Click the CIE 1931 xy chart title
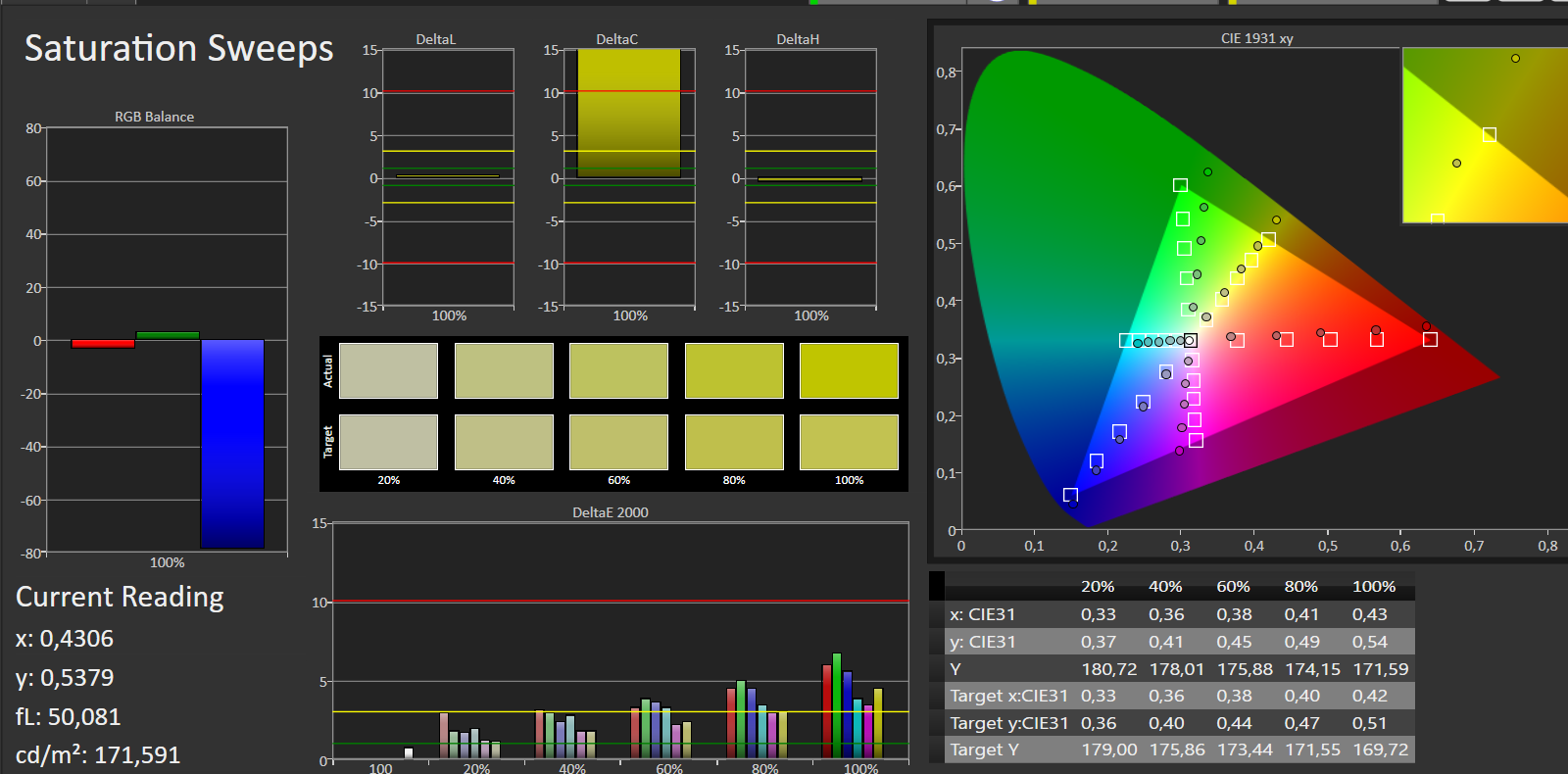 pyautogui.click(x=1256, y=38)
